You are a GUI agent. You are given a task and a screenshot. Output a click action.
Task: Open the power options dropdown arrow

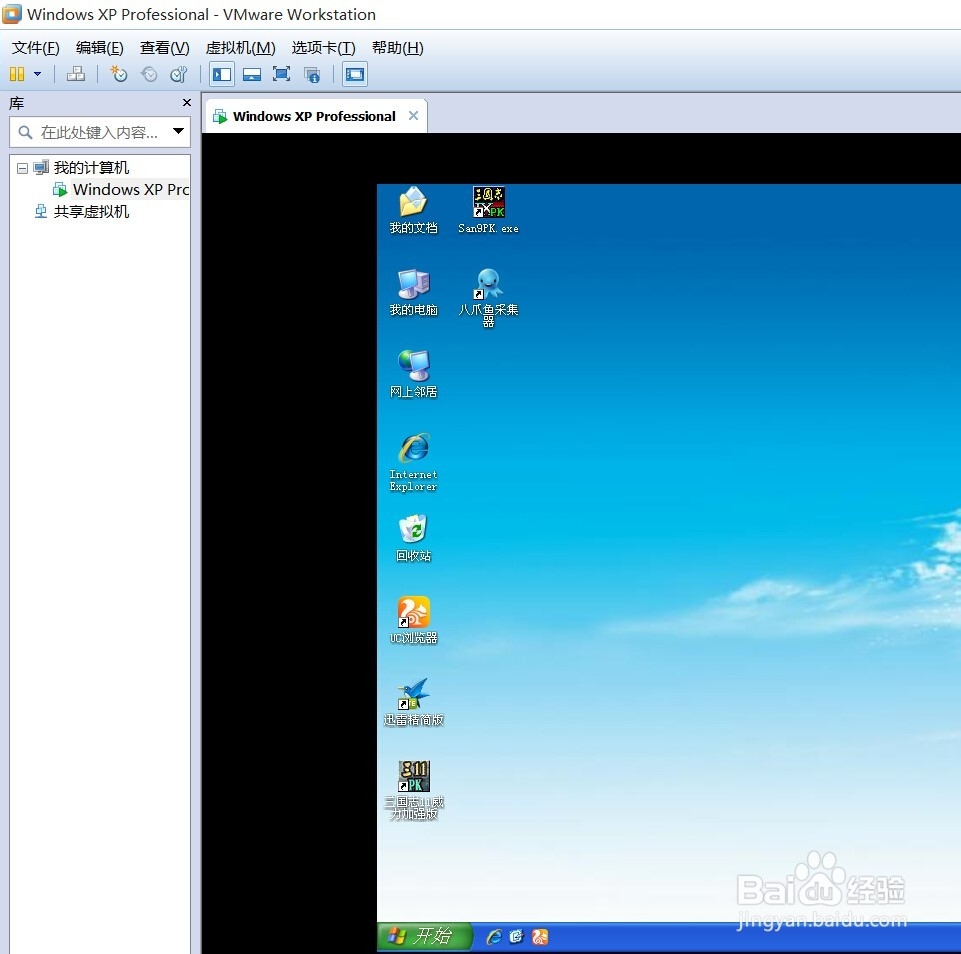pyautogui.click(x=37, y=74)
